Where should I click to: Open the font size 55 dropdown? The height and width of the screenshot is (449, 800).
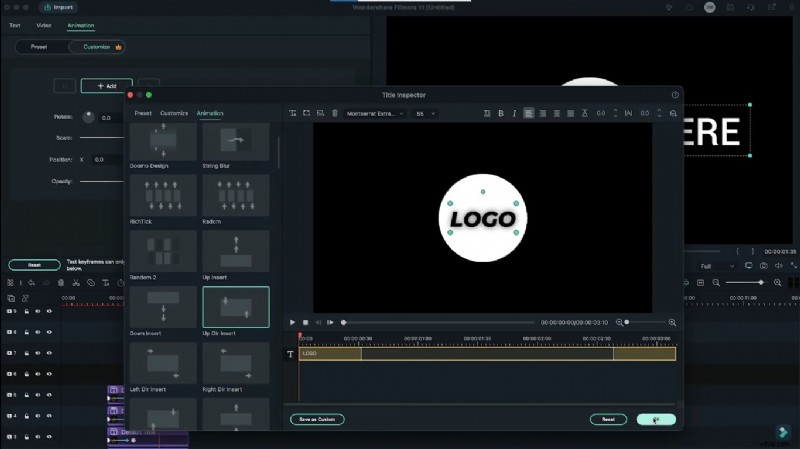pyautogui.click(x=425, y=113)
